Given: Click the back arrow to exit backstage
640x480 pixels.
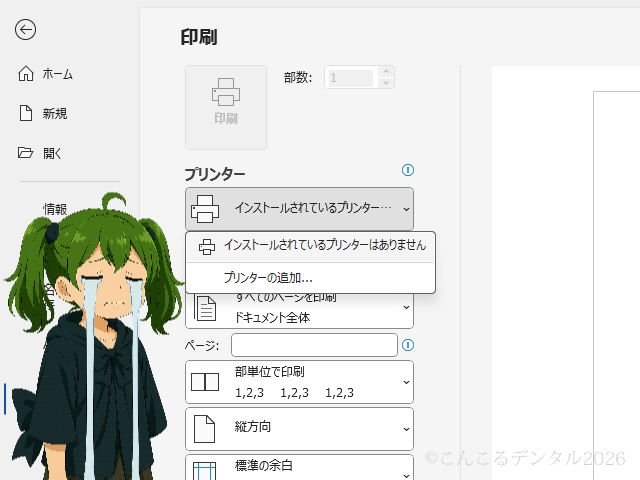Looking at the screenshot, I should pos(25,29).
